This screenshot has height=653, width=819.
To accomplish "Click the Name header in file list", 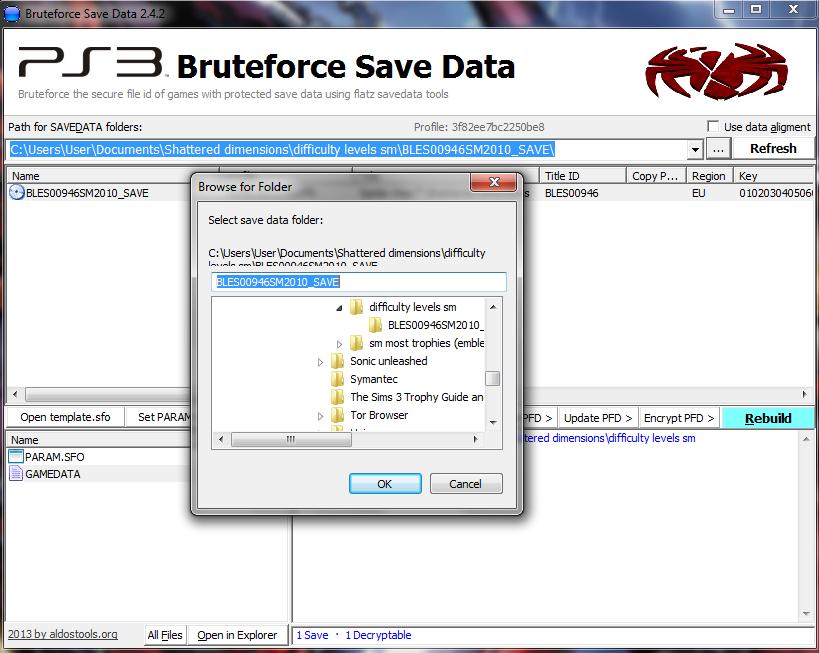I will pos(99,440).
